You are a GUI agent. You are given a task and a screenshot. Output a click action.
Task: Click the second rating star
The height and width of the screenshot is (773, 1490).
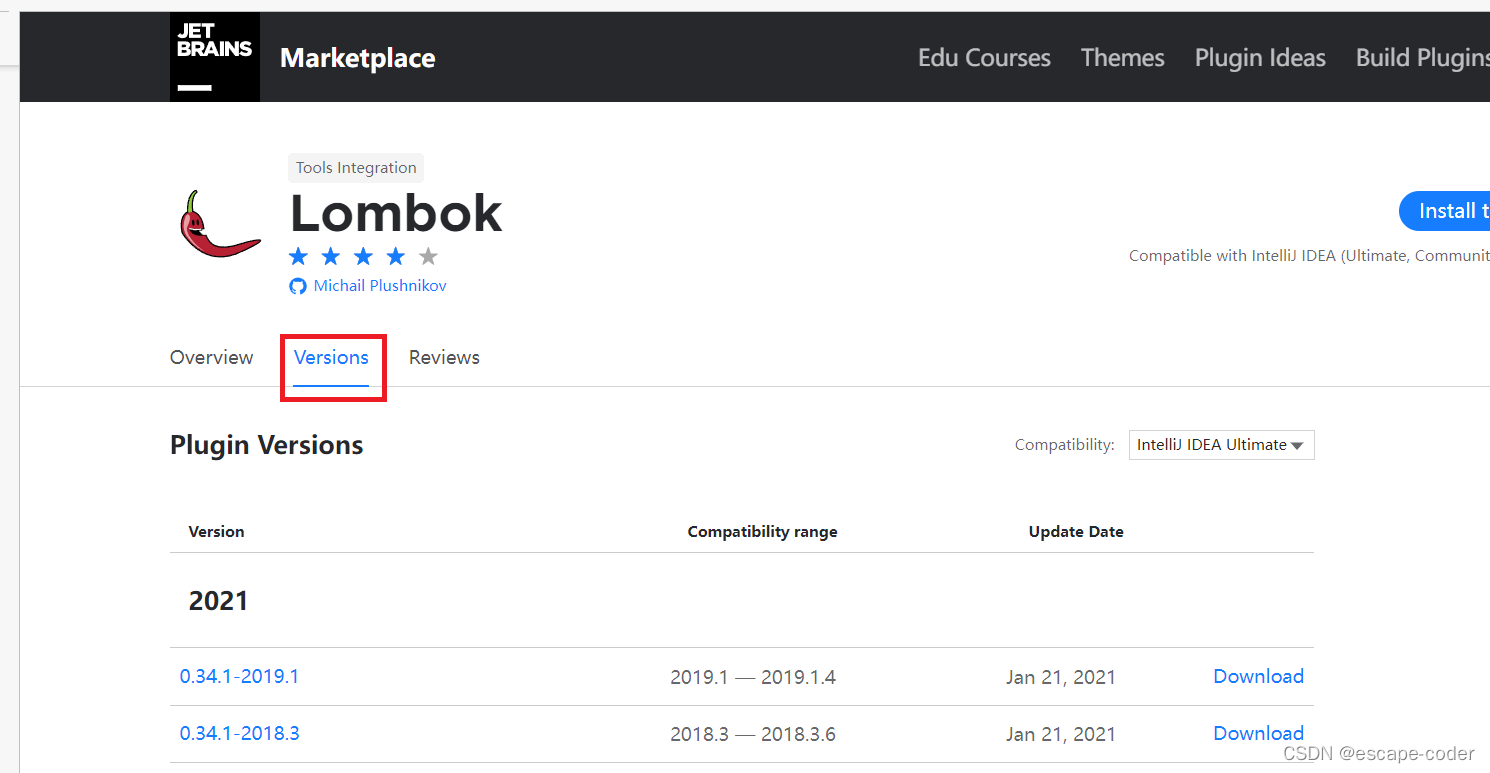(331, 256)
